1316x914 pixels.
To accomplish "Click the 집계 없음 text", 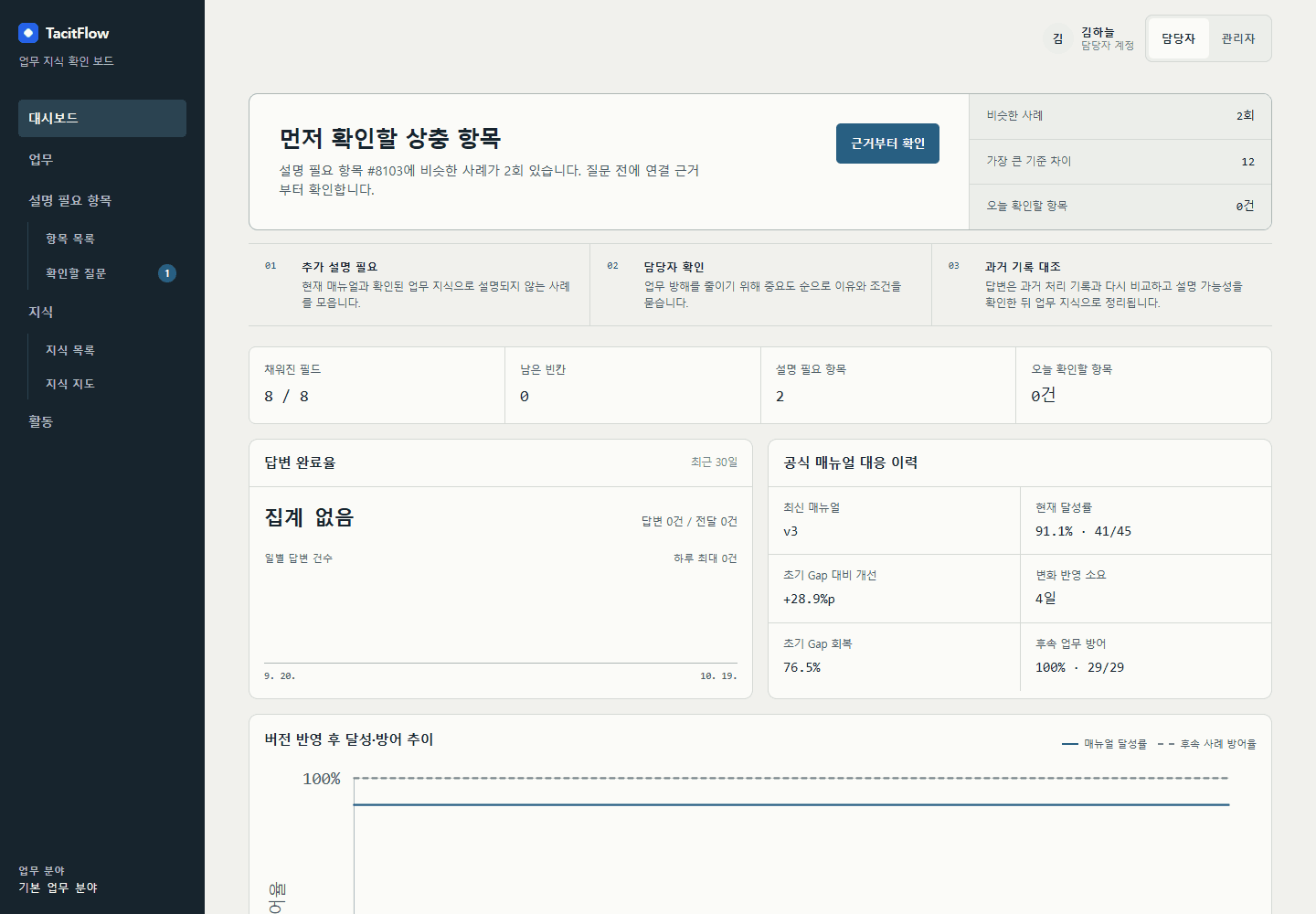I will (x=309, y=517).
